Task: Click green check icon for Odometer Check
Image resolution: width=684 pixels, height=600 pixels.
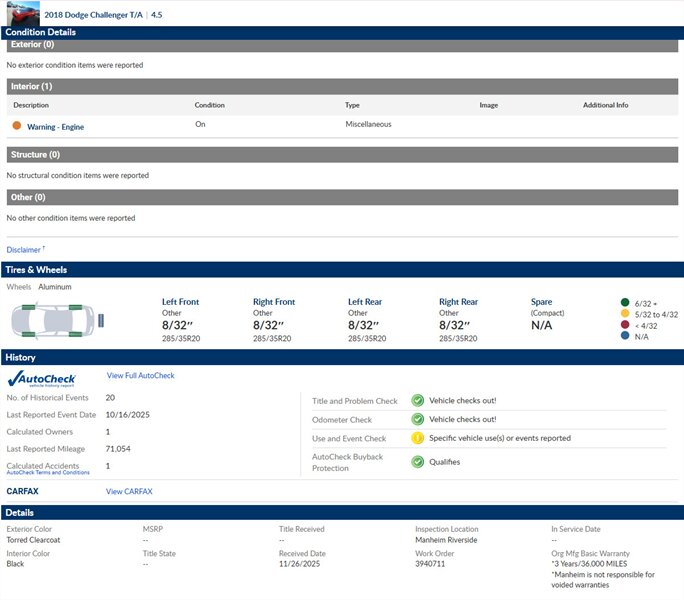Action: pyautogui.click(x=418, y=420)
